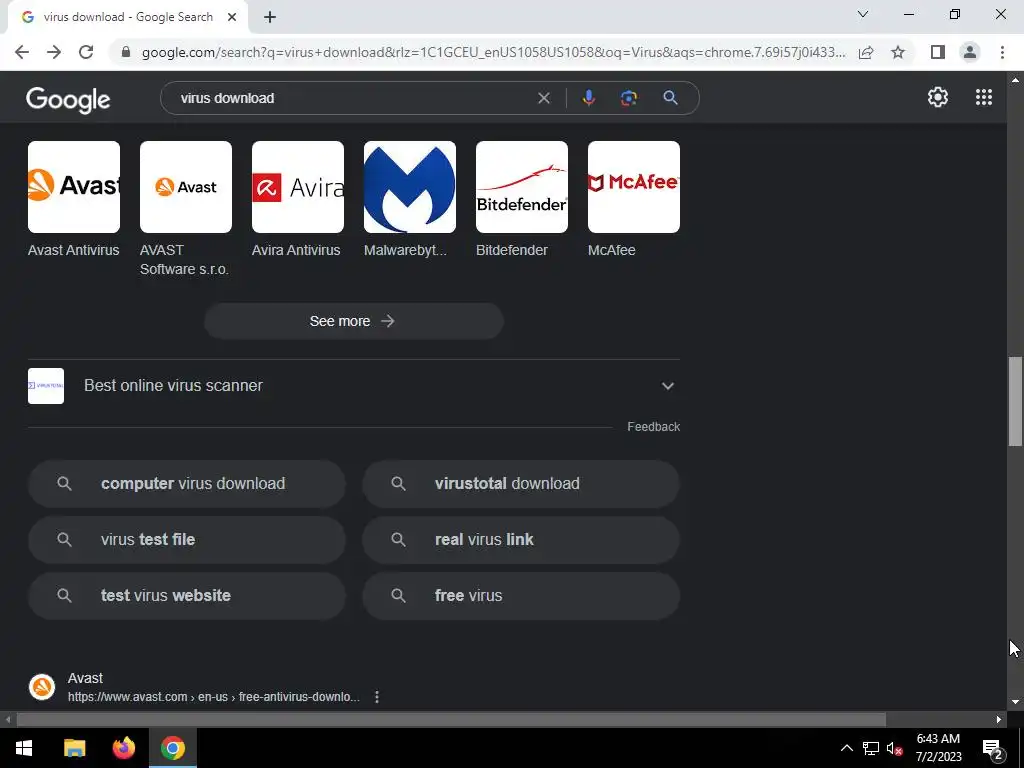Start a voice search with microphone
Screen dimensions: 1024x768
pos(588,98)
